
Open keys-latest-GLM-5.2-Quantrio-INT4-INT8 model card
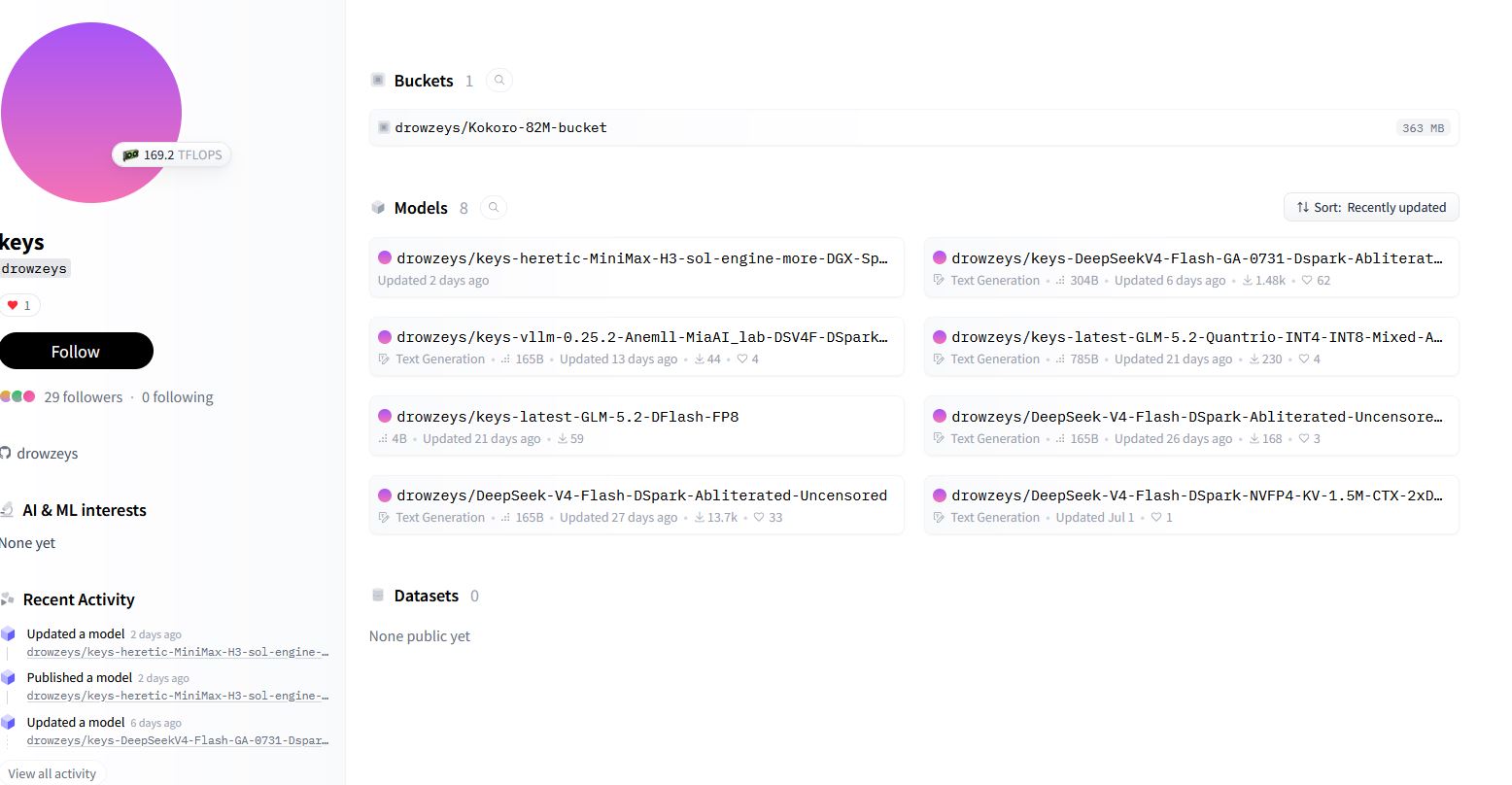[1191, 347]
